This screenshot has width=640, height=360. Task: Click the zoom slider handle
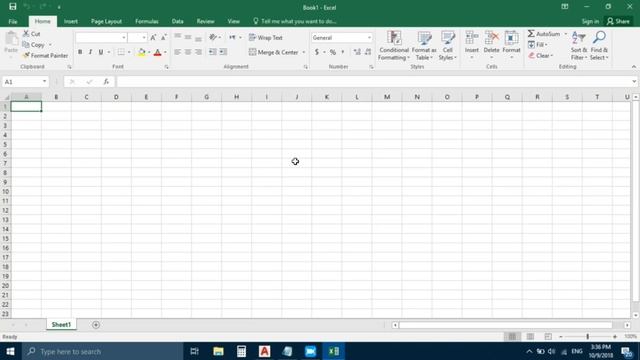coord(588,336)
